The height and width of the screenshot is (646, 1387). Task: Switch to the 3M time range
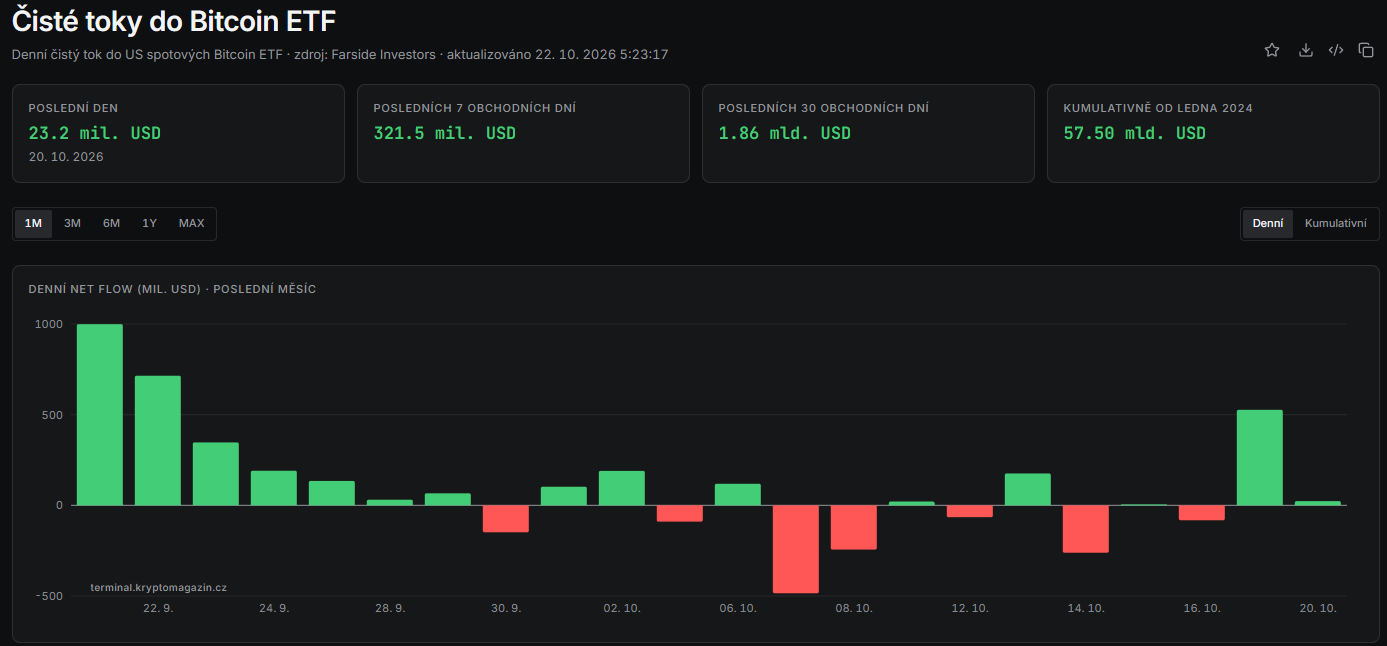72,223
